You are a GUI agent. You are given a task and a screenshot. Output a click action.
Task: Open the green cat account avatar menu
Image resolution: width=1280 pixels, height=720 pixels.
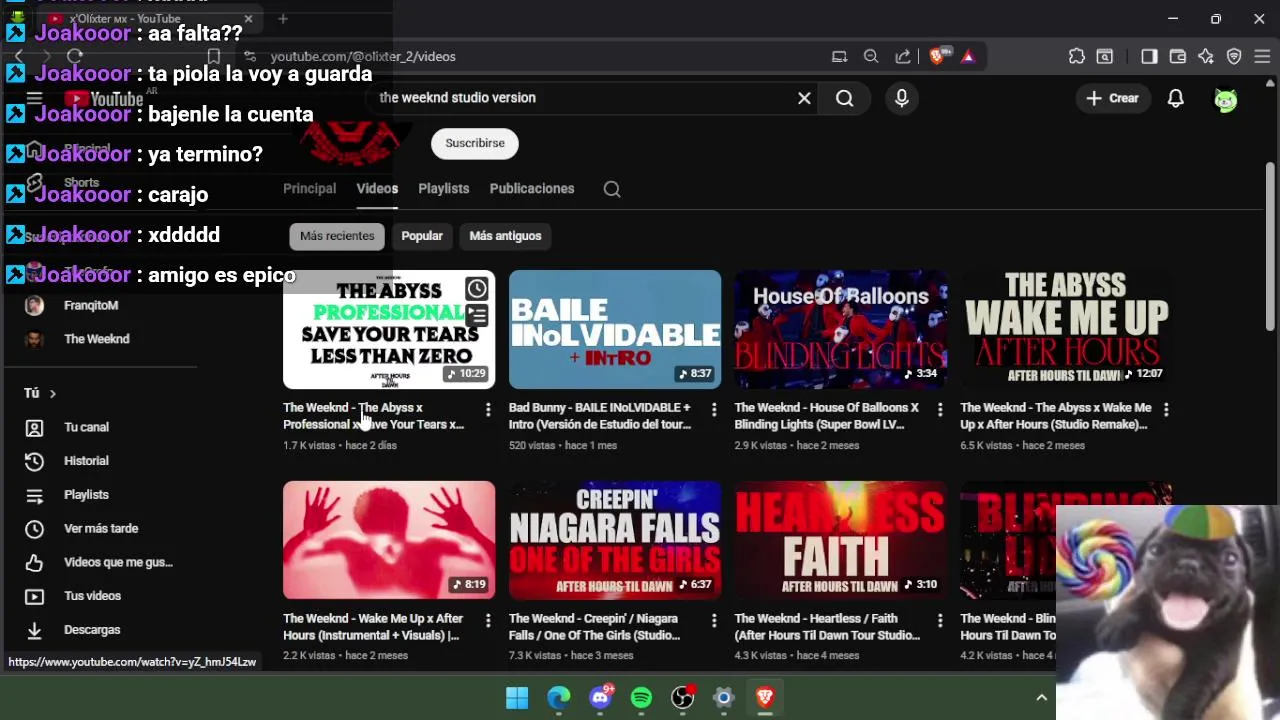click(1226, 98)
